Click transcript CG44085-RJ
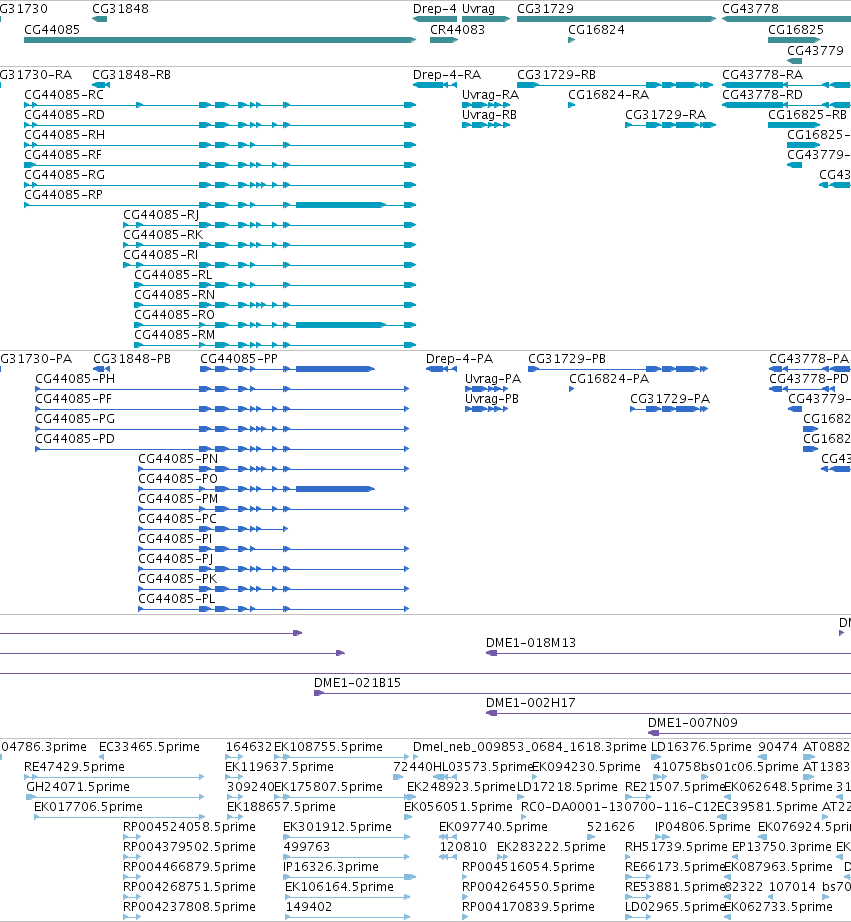Image resolution: width=851 pixels, height=922 pixels. coord(161,215)
